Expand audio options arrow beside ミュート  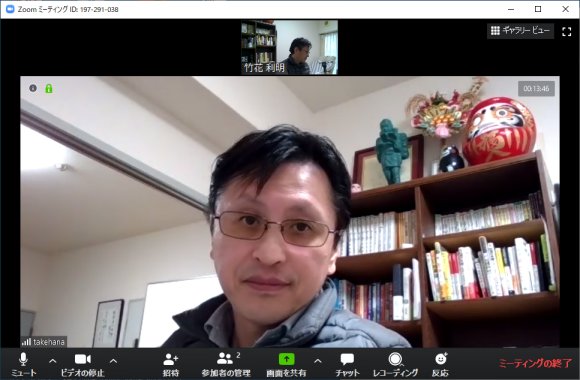click(53, 361)
